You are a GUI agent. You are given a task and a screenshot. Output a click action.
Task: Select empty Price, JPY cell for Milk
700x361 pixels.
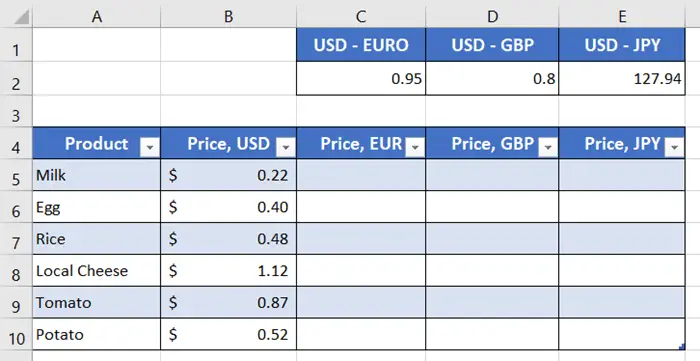point(622,175)
